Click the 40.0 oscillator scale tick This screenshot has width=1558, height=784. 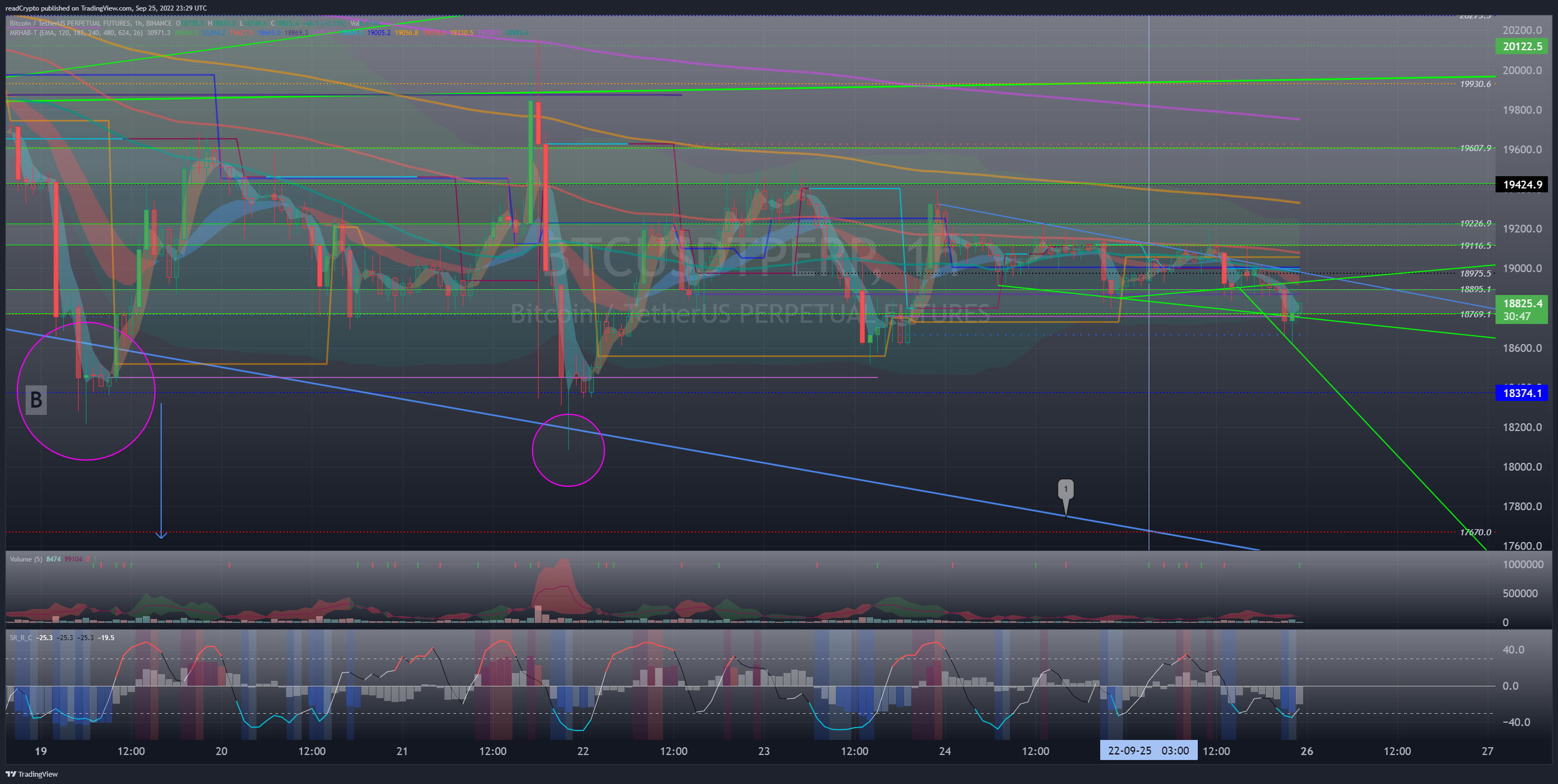click(1513, 650)
